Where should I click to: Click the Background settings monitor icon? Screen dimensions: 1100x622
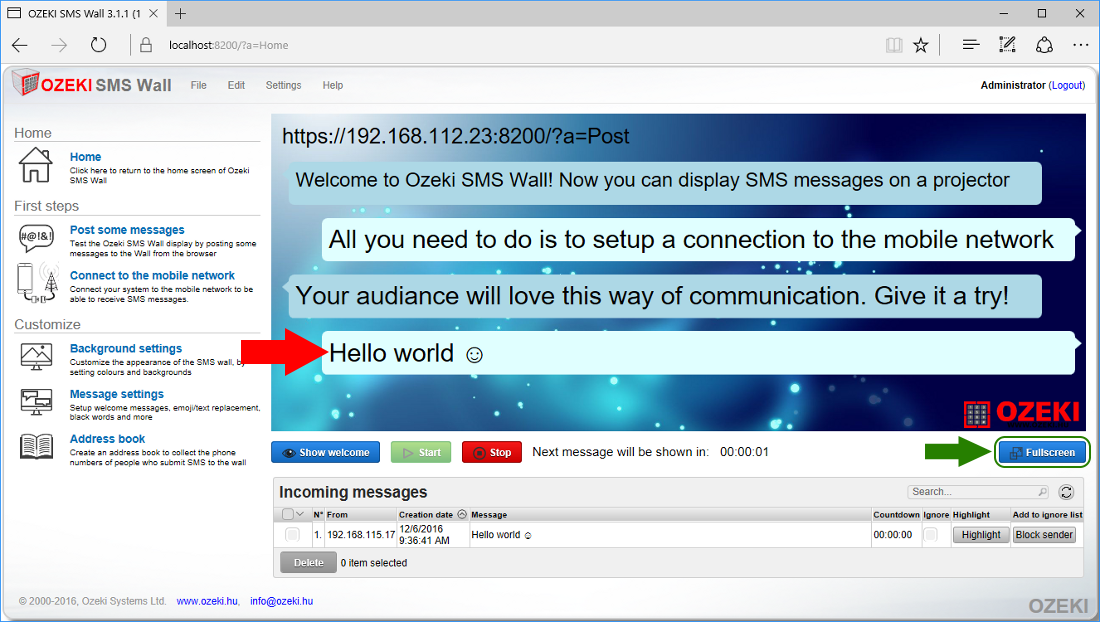tap(36, 356)
